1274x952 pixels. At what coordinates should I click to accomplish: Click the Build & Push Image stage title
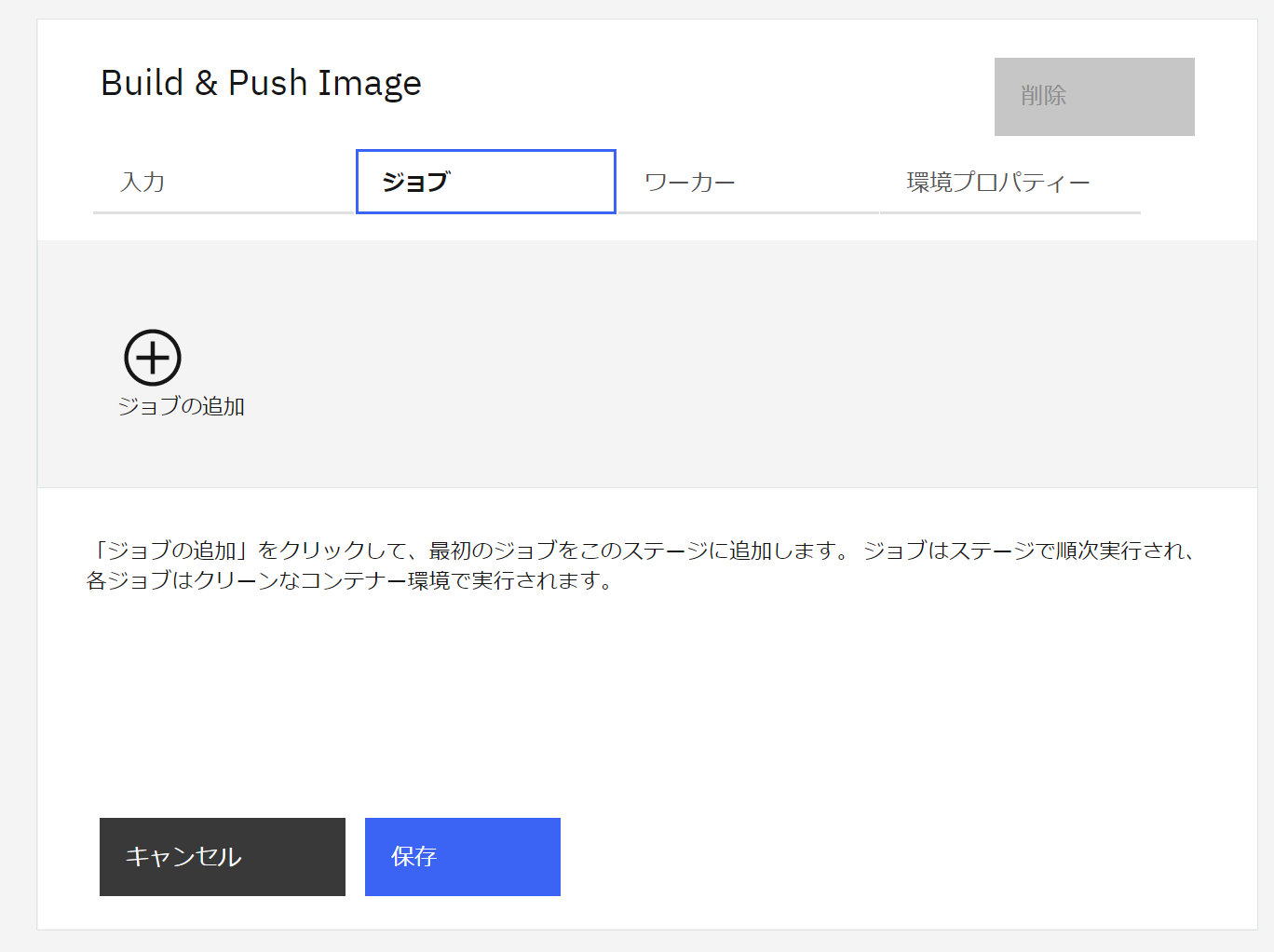(x=261, y=83)
